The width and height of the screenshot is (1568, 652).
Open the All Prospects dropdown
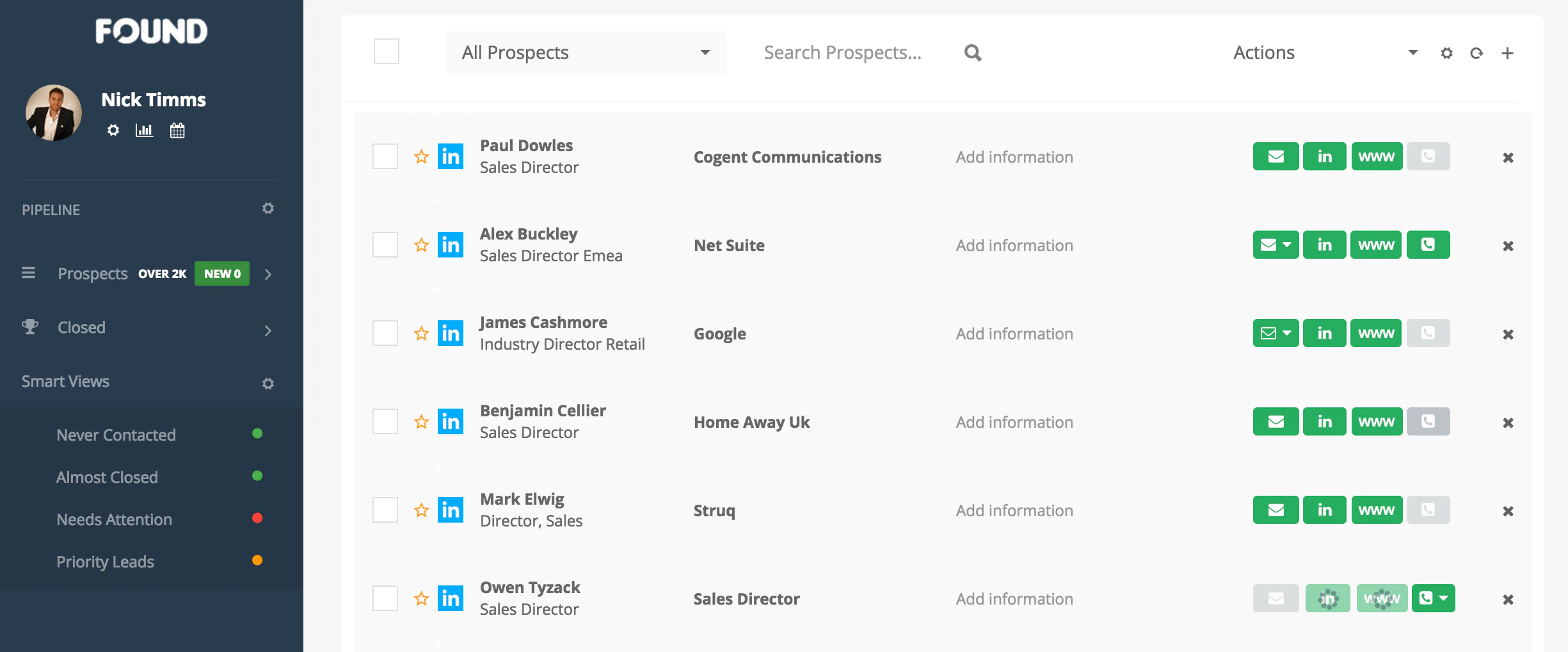pyautogui.click(x=586, y=53)
